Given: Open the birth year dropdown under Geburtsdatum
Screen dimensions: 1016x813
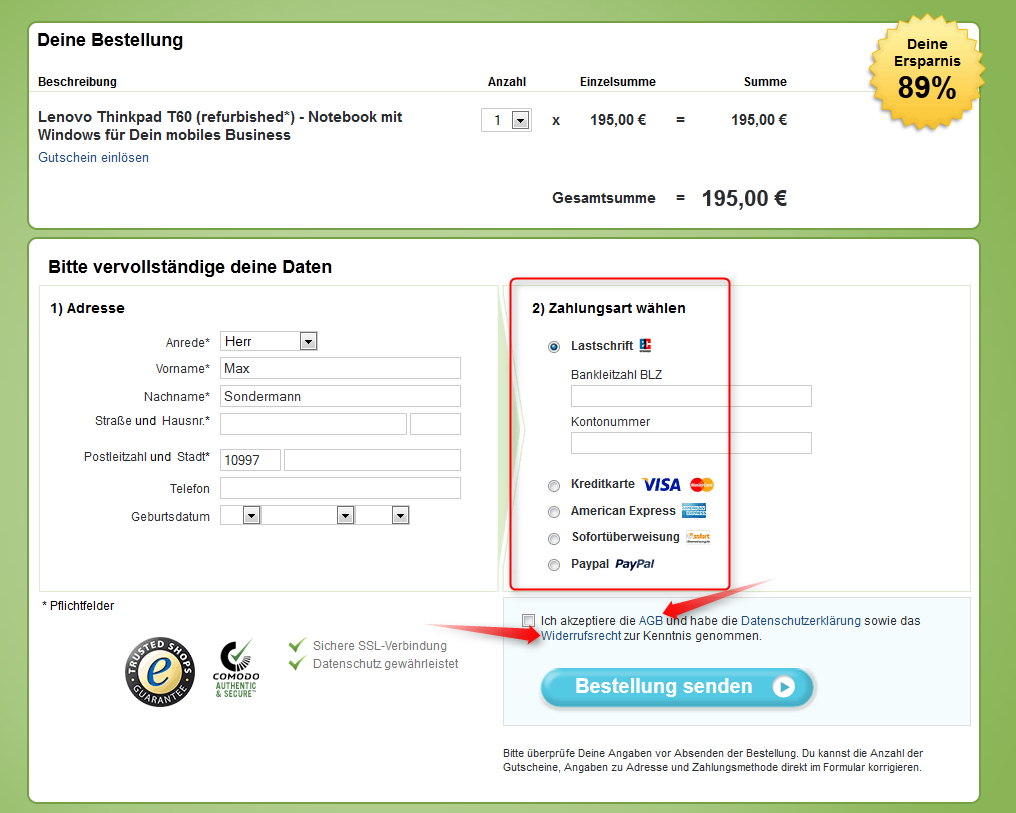Looking at the screenshot, I should coord(399,514).
